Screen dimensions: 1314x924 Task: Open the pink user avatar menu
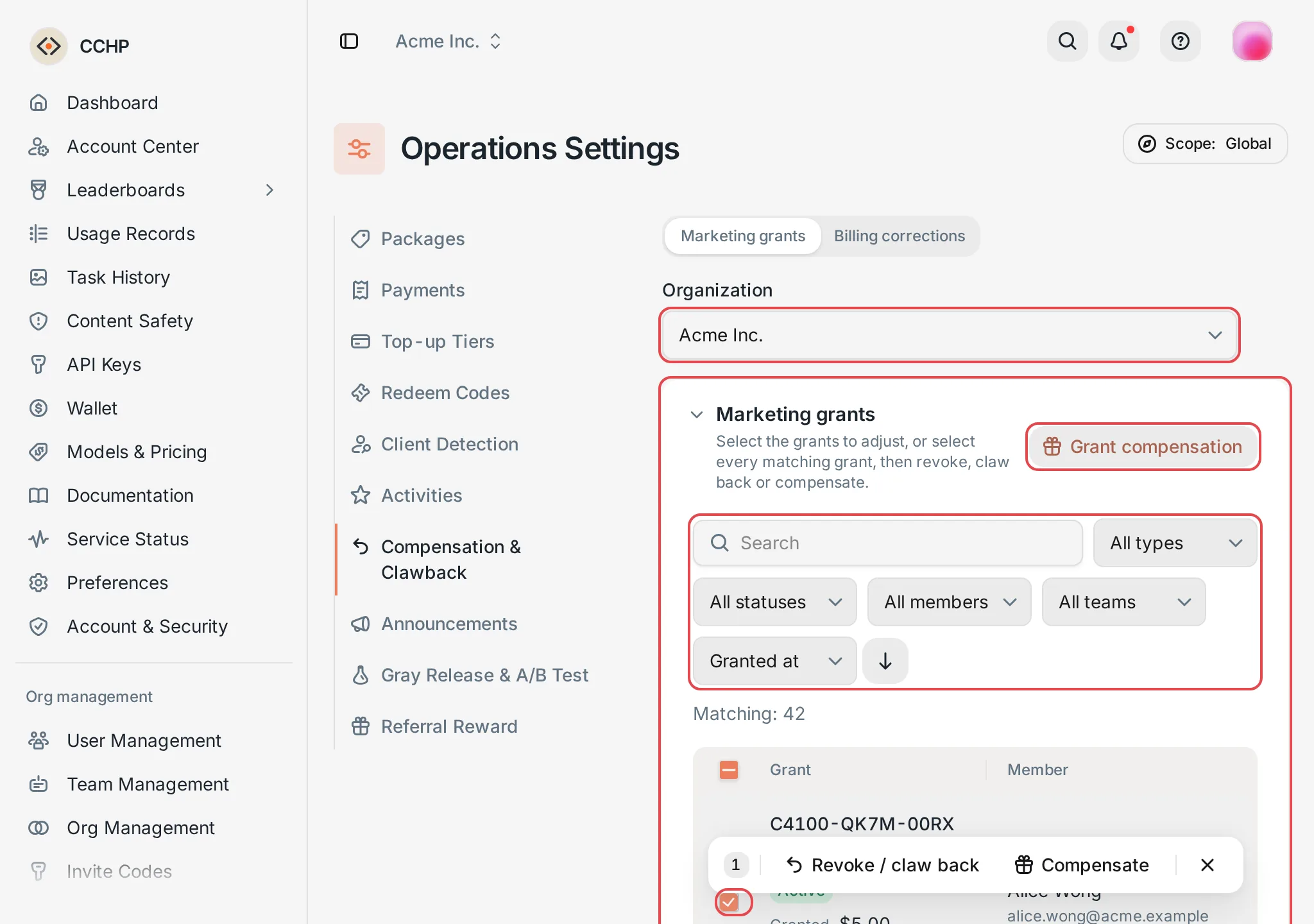pyautogui.click(x=1252, y=41)
